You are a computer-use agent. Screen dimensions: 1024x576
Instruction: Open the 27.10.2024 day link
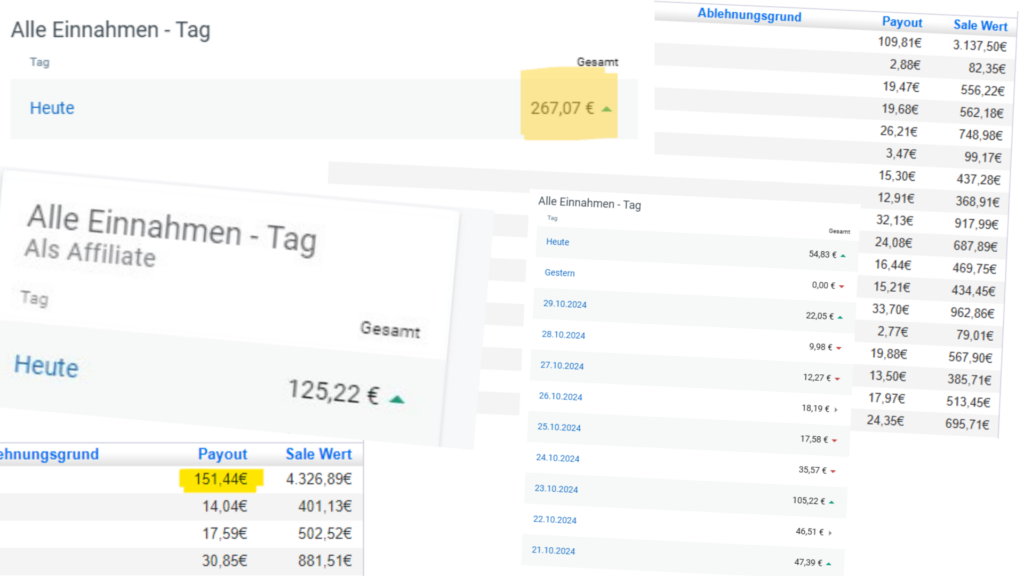coord(562,366)
